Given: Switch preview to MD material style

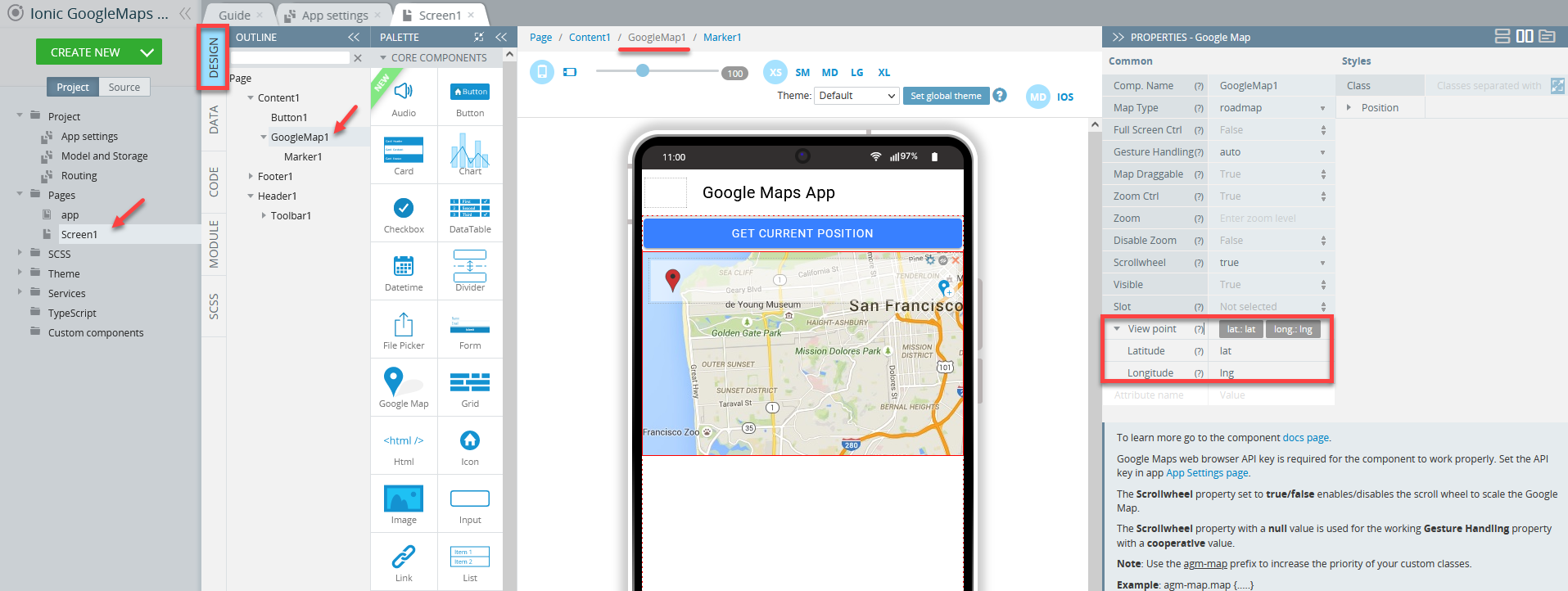Looking at the screenshot, I should pos(1038,97).
